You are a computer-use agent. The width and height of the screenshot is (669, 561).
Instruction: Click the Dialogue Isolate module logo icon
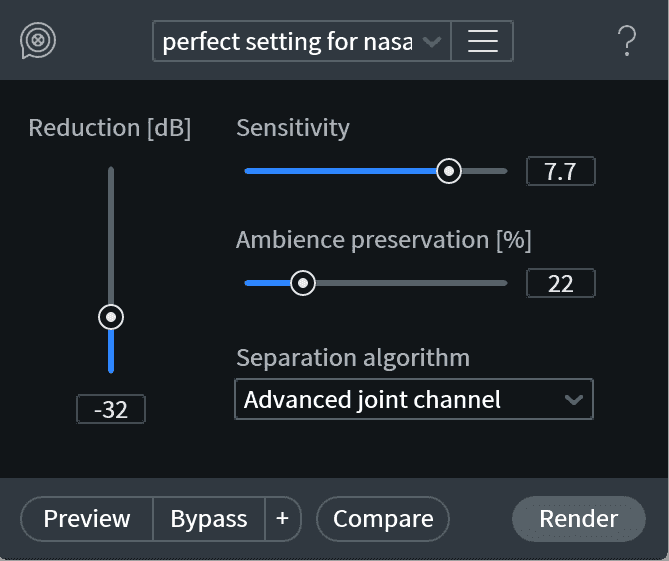(x=38, y=41)
